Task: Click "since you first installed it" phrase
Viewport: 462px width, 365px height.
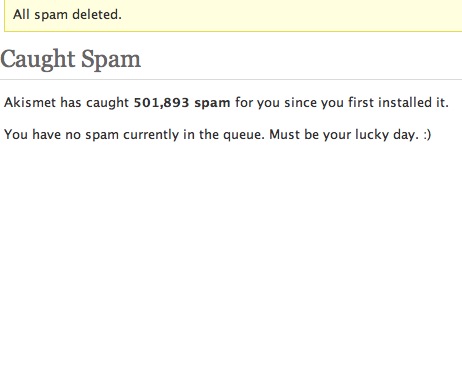Action: point(366,102)
